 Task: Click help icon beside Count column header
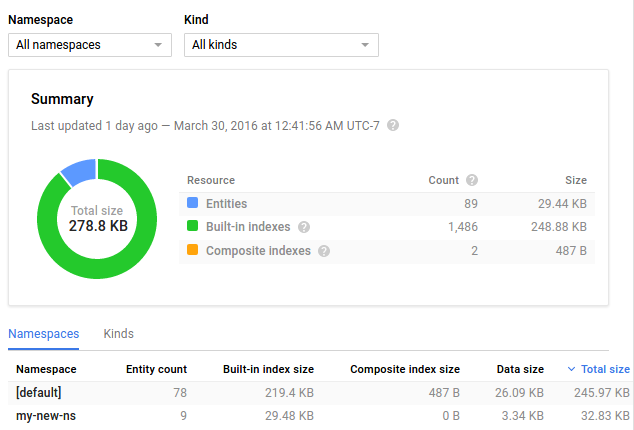pyautogui.click(x=472, y=181)
